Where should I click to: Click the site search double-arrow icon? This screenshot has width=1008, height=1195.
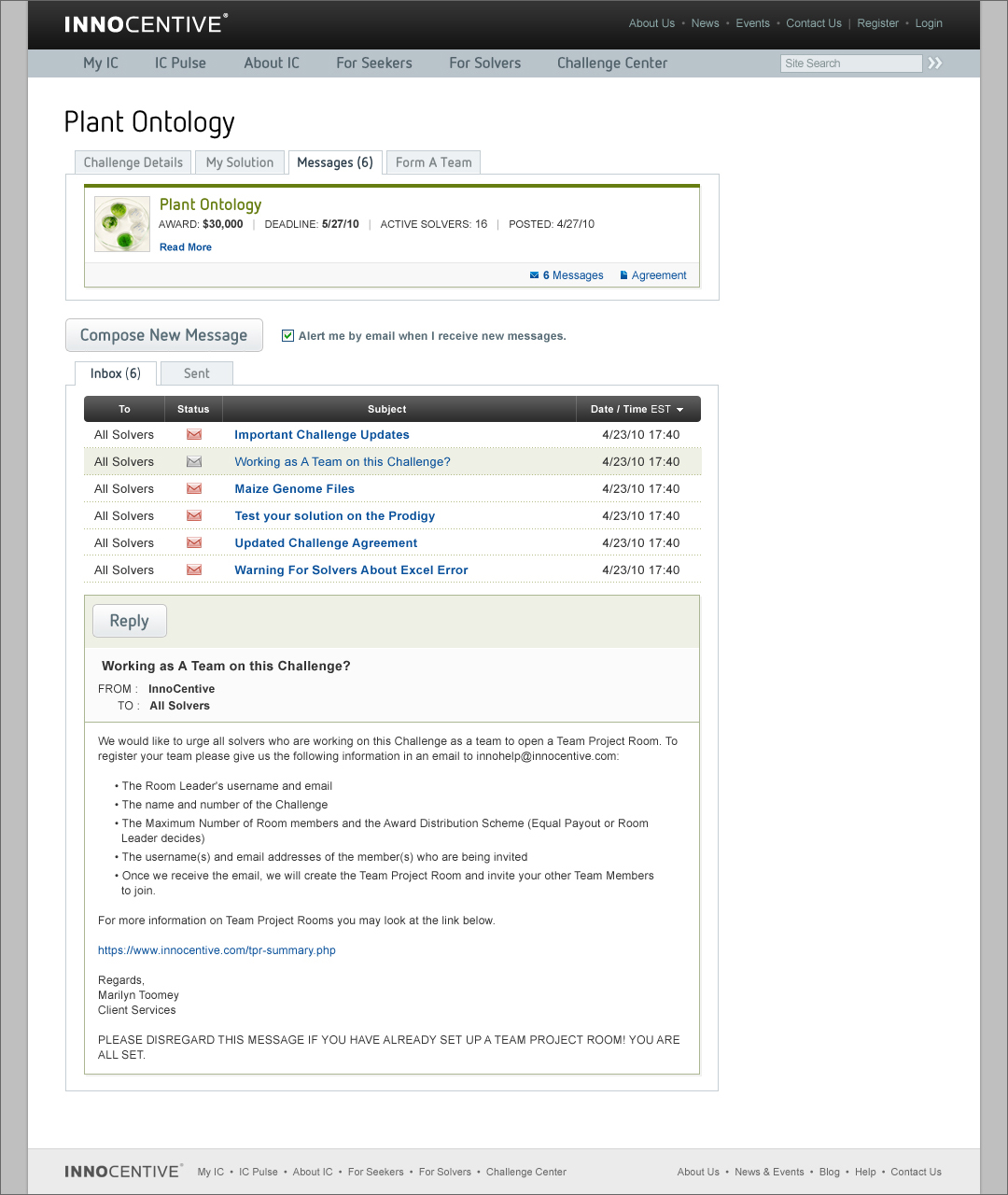pos(935,63)
